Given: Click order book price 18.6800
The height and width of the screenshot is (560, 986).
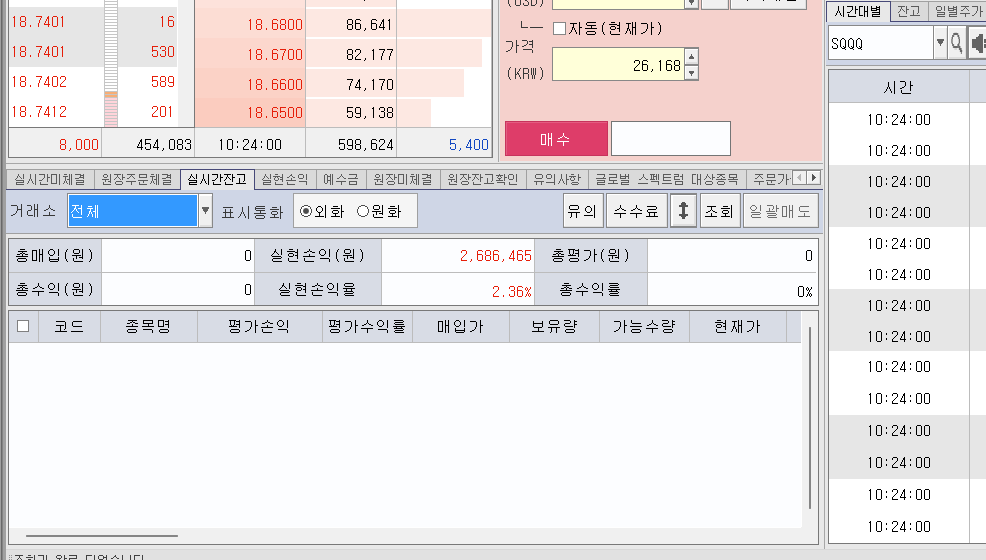Looking at the screenshot, I should pyautogui.click(x=275, y=25).
